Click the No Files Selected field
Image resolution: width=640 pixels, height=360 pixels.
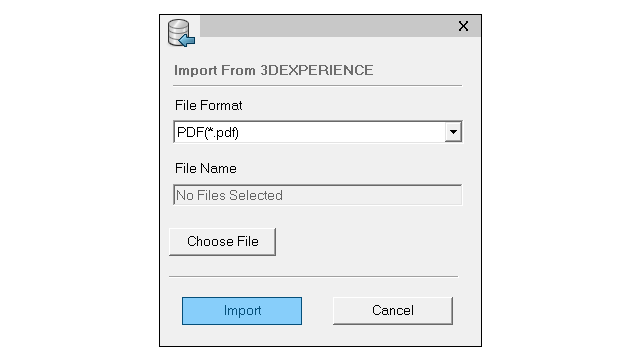coord(318,195)
